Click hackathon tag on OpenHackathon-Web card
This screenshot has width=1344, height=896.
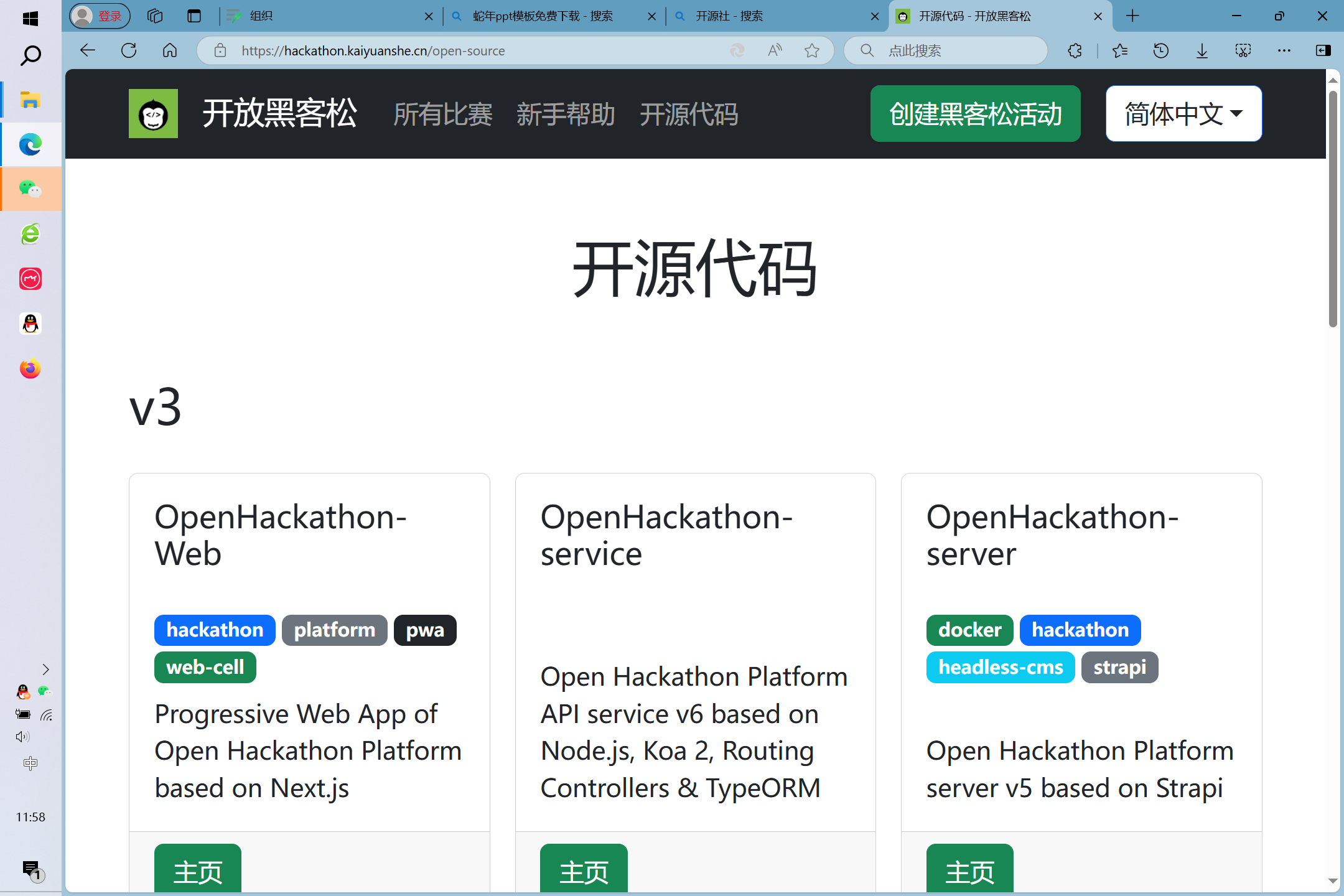tap(215, 630)
